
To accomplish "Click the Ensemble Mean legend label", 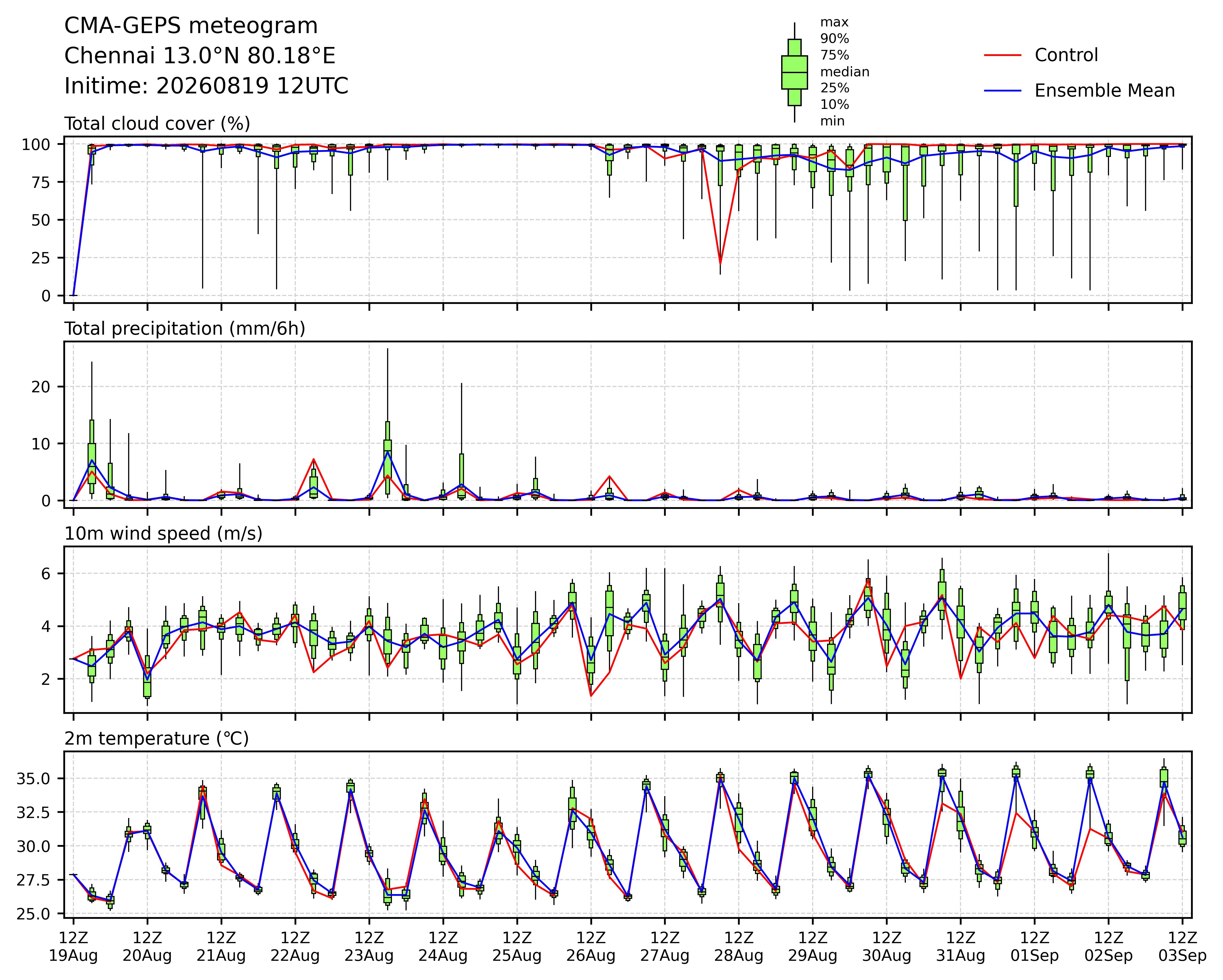I will (1104, 91).
